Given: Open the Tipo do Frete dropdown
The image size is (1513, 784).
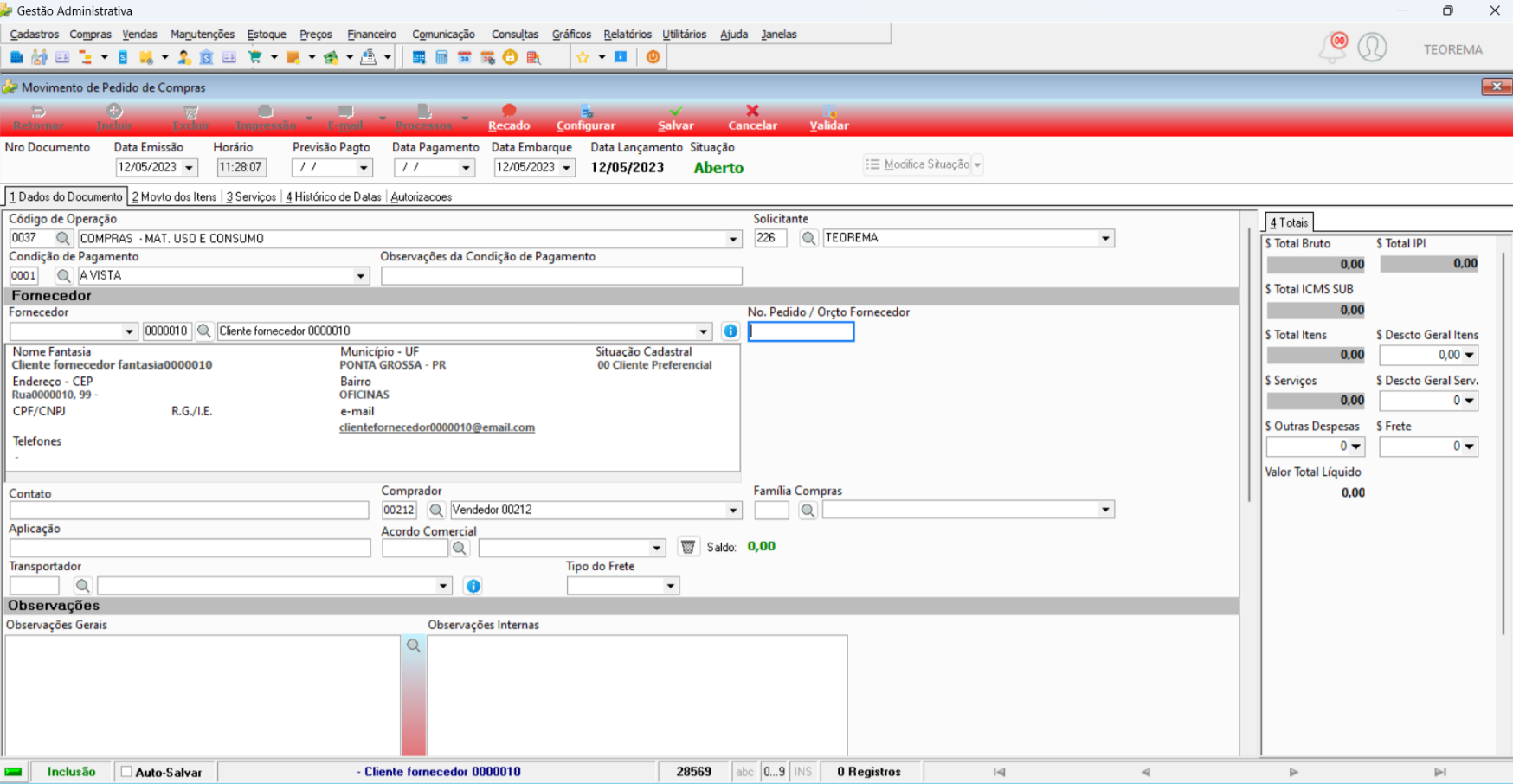Looking at the screenshot, I should [670, 586].
